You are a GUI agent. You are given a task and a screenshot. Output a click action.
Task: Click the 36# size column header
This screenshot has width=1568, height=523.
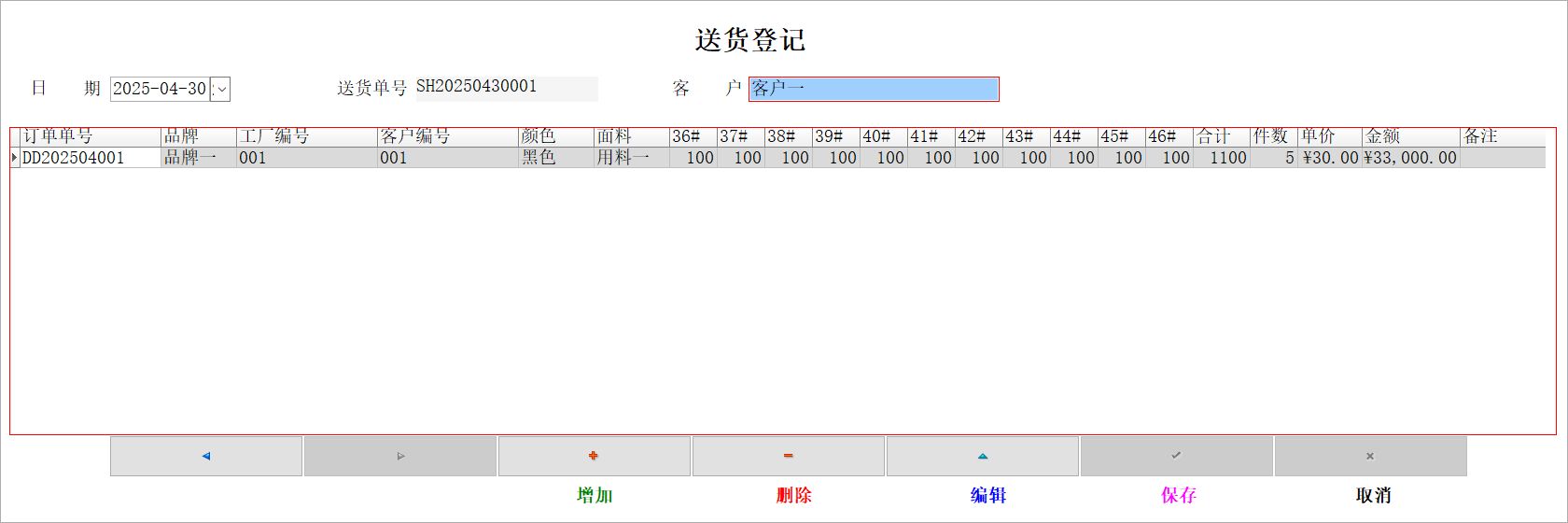[x=693, y=136]
